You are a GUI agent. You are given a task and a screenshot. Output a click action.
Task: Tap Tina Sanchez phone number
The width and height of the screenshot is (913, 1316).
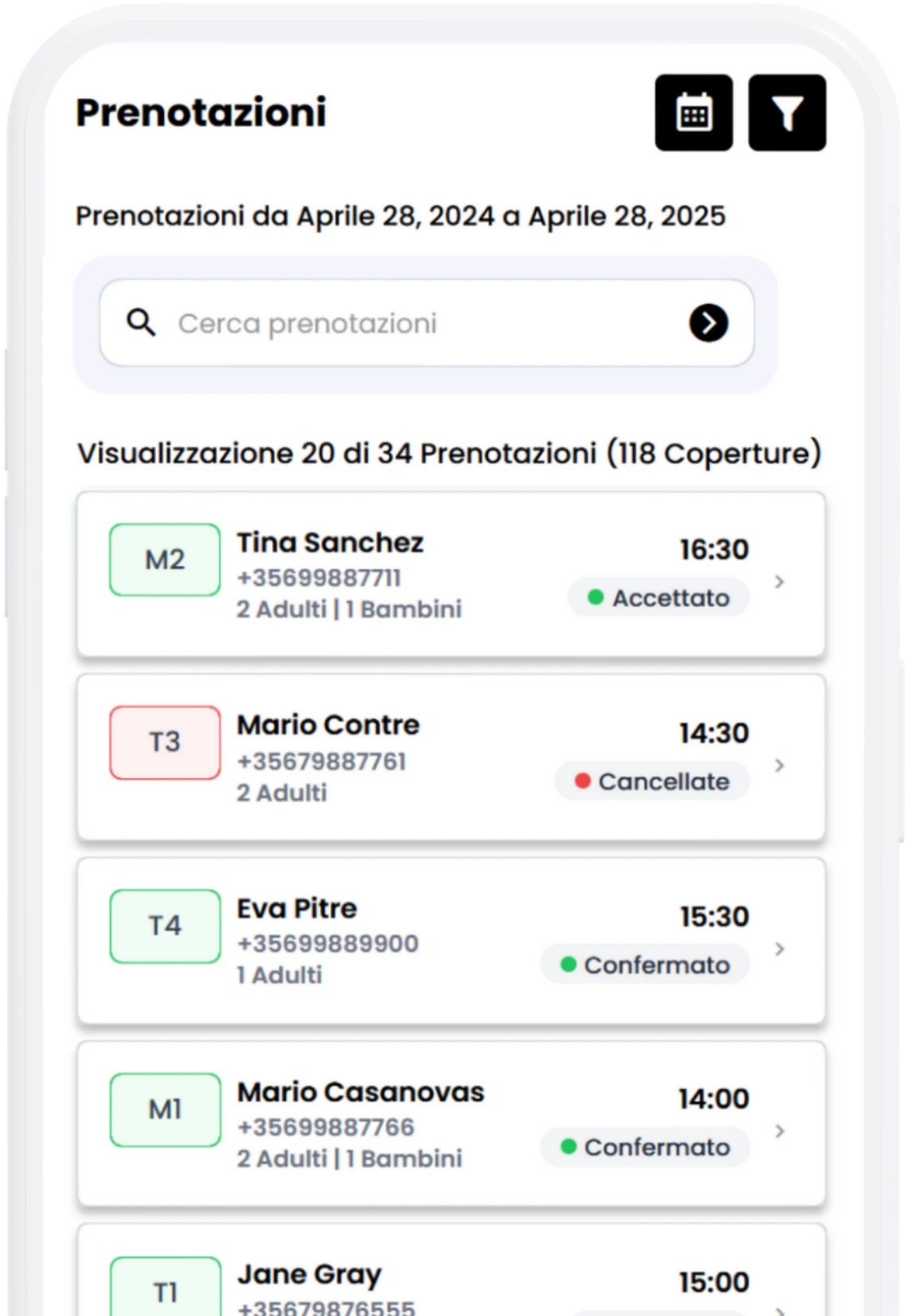pos(319,578)
